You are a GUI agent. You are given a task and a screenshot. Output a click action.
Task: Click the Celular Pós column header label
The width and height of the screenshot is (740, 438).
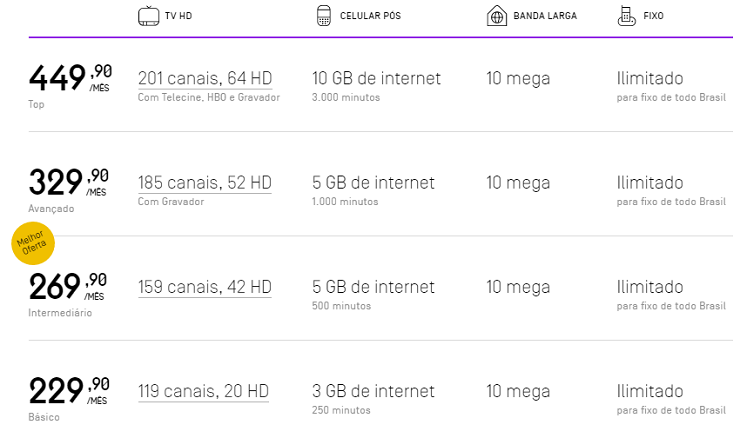pos(372,16)
